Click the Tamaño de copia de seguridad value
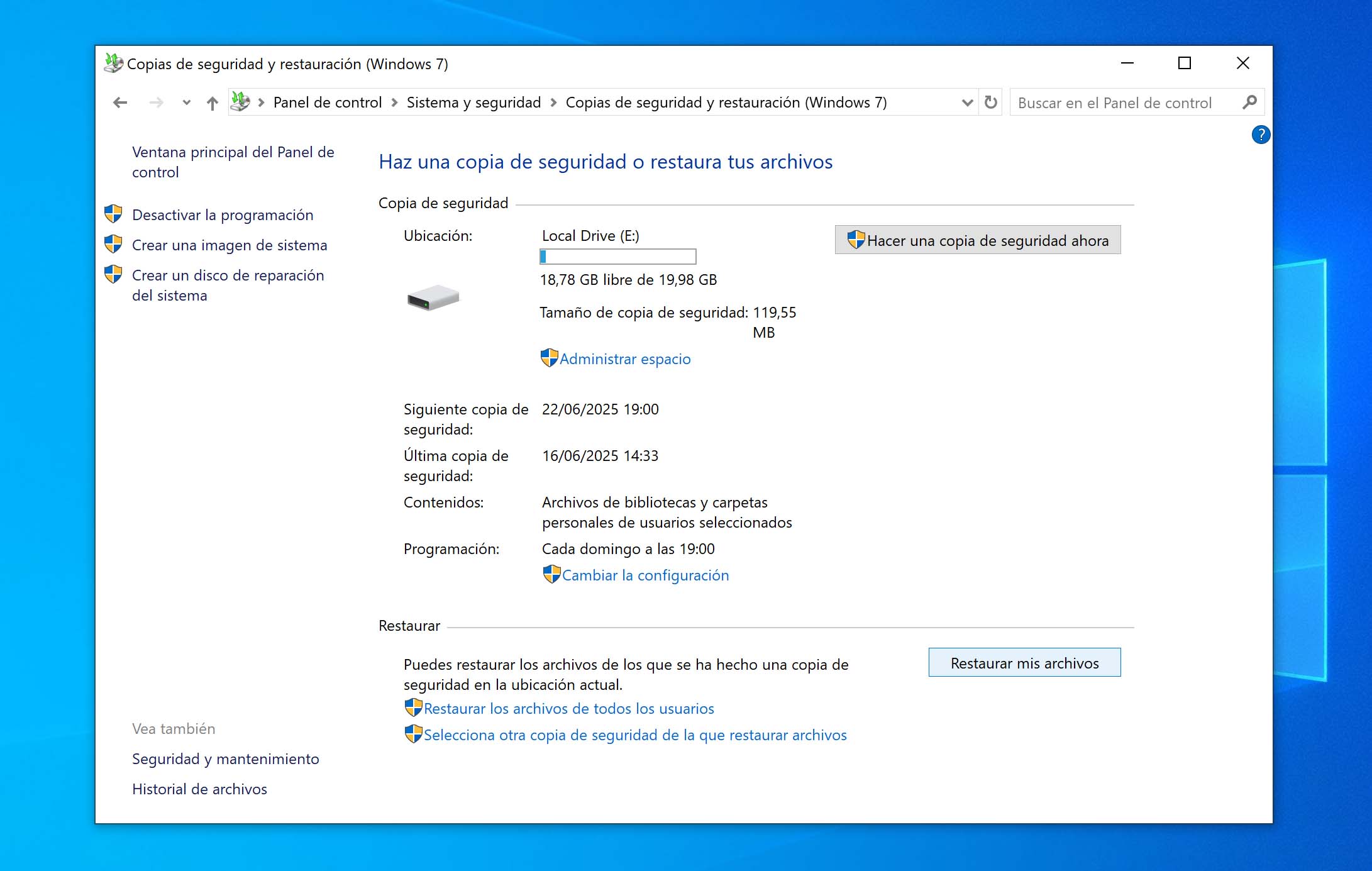1372x871 pixels. pyautogui.click(x=775, y=322)
